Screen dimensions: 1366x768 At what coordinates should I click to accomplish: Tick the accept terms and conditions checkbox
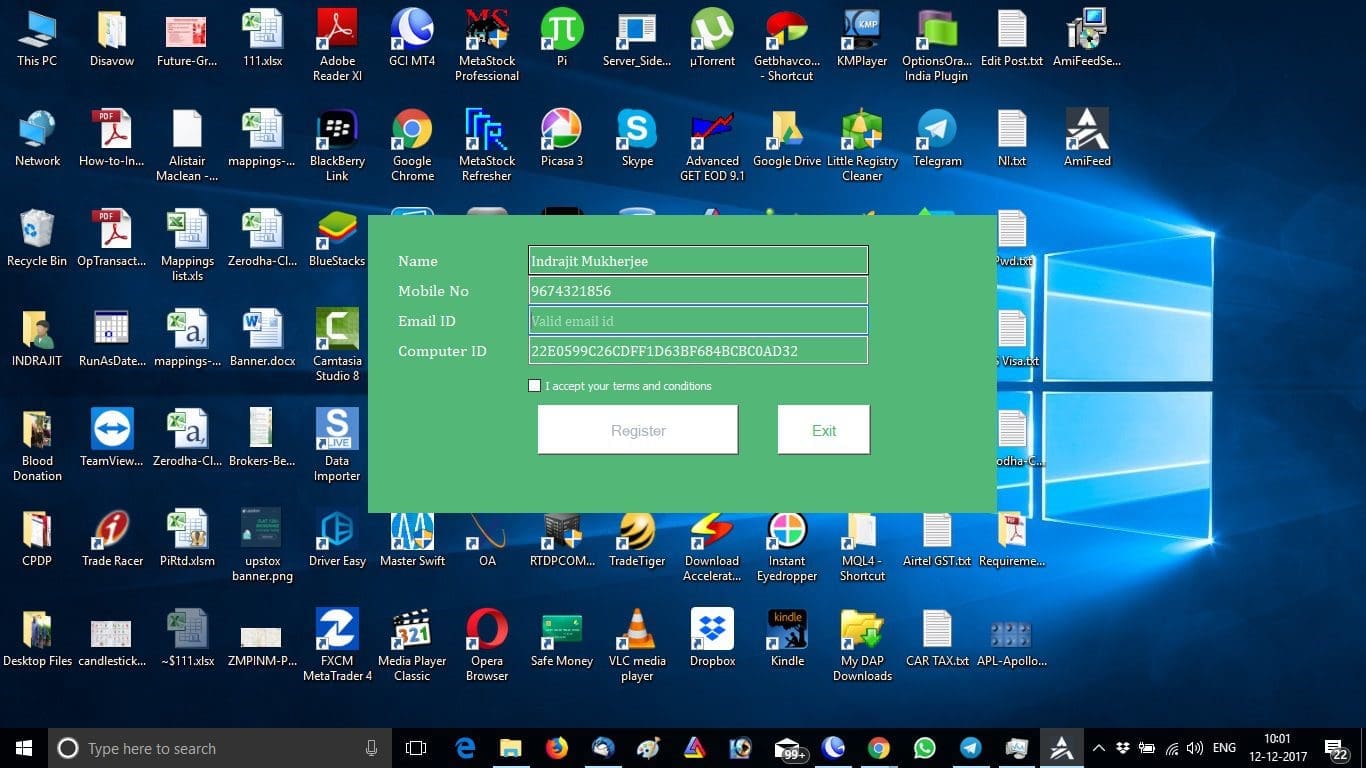coord(534,386)
